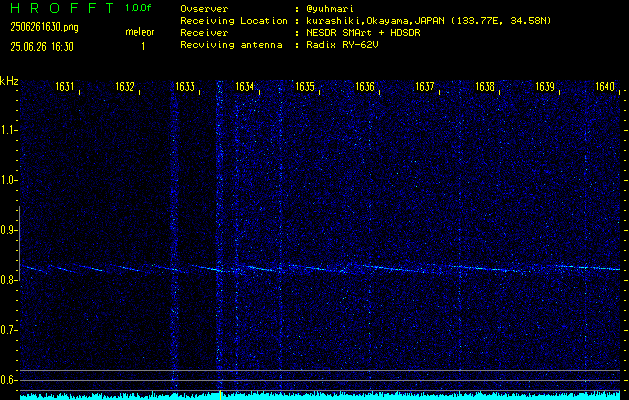629x400 pixels.
Task: Click the kHz axis unit label
Action: click(x=9, y=81)
